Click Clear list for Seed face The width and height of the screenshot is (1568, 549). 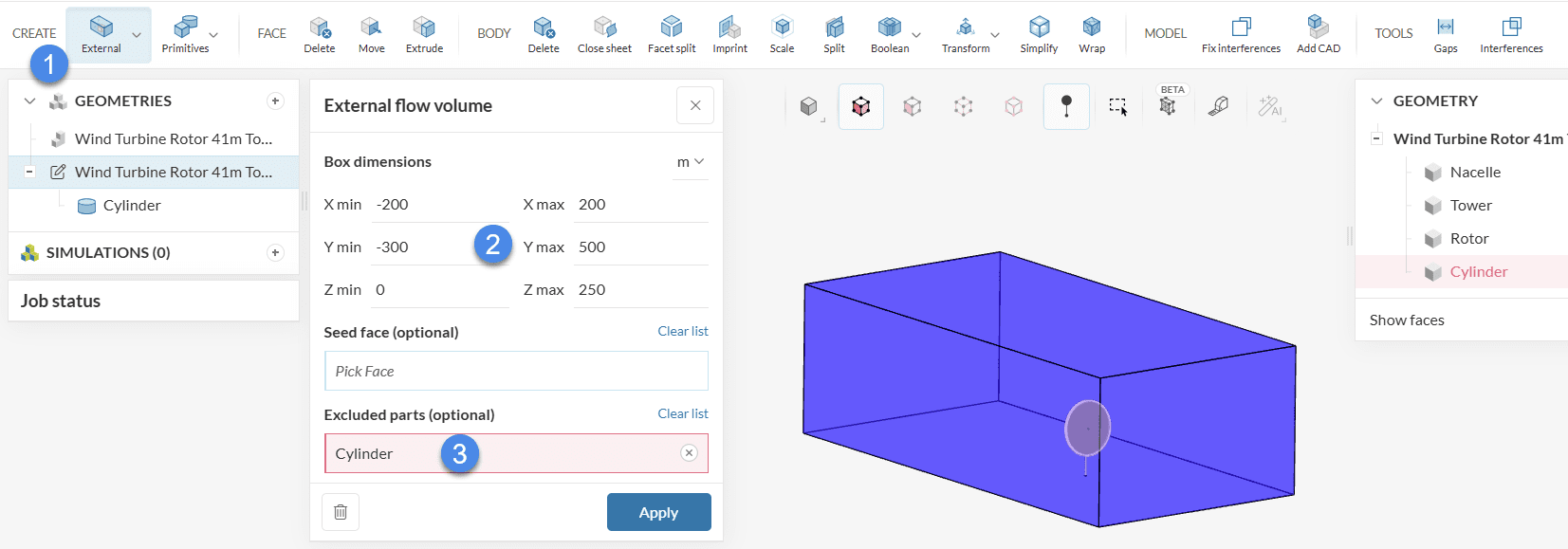click(x=682, y=331)
